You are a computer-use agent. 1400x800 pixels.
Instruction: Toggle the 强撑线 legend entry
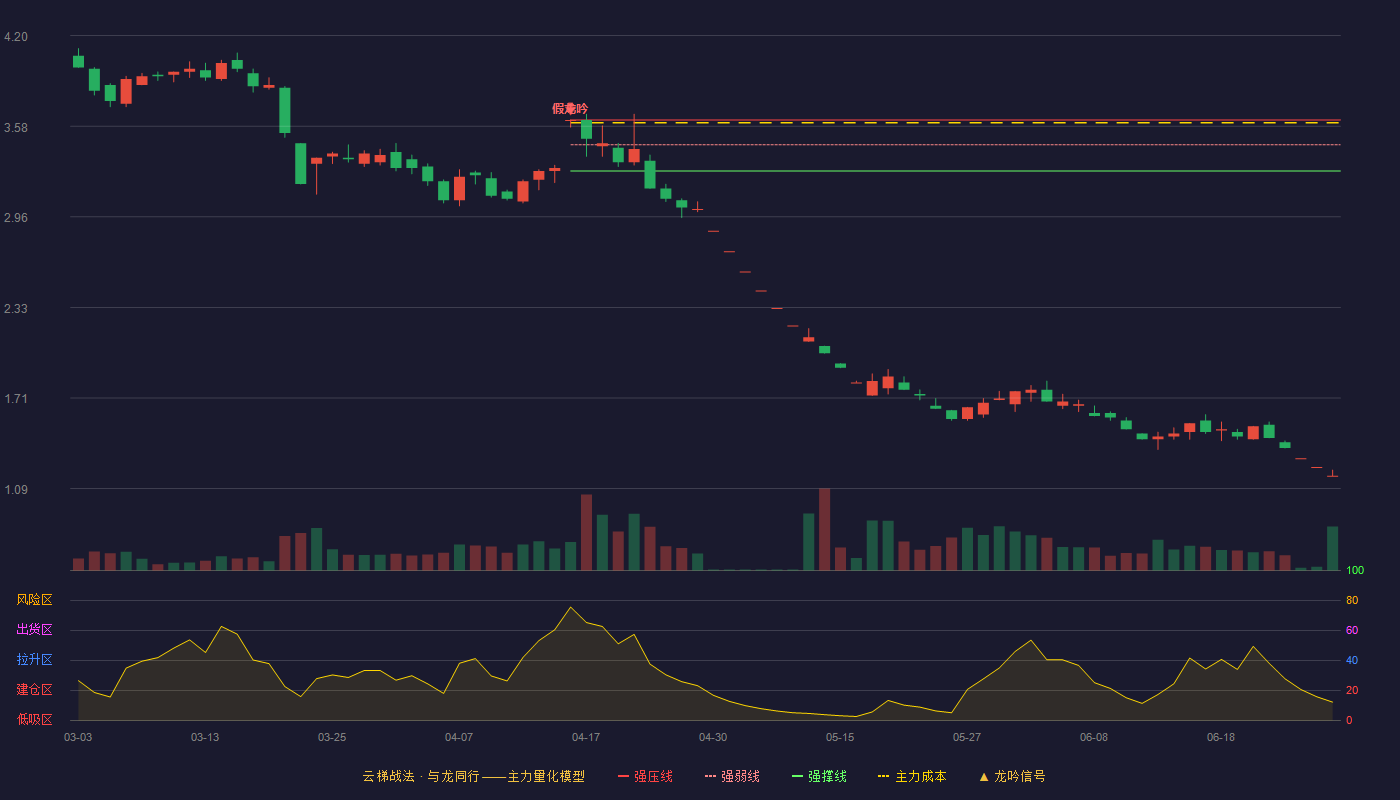coord(819,776)
